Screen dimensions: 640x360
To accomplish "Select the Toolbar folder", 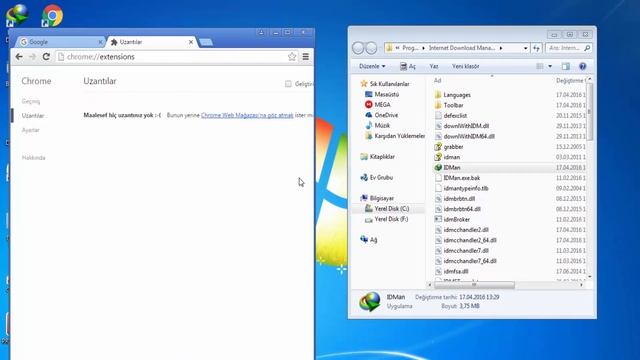I will 449,105.
